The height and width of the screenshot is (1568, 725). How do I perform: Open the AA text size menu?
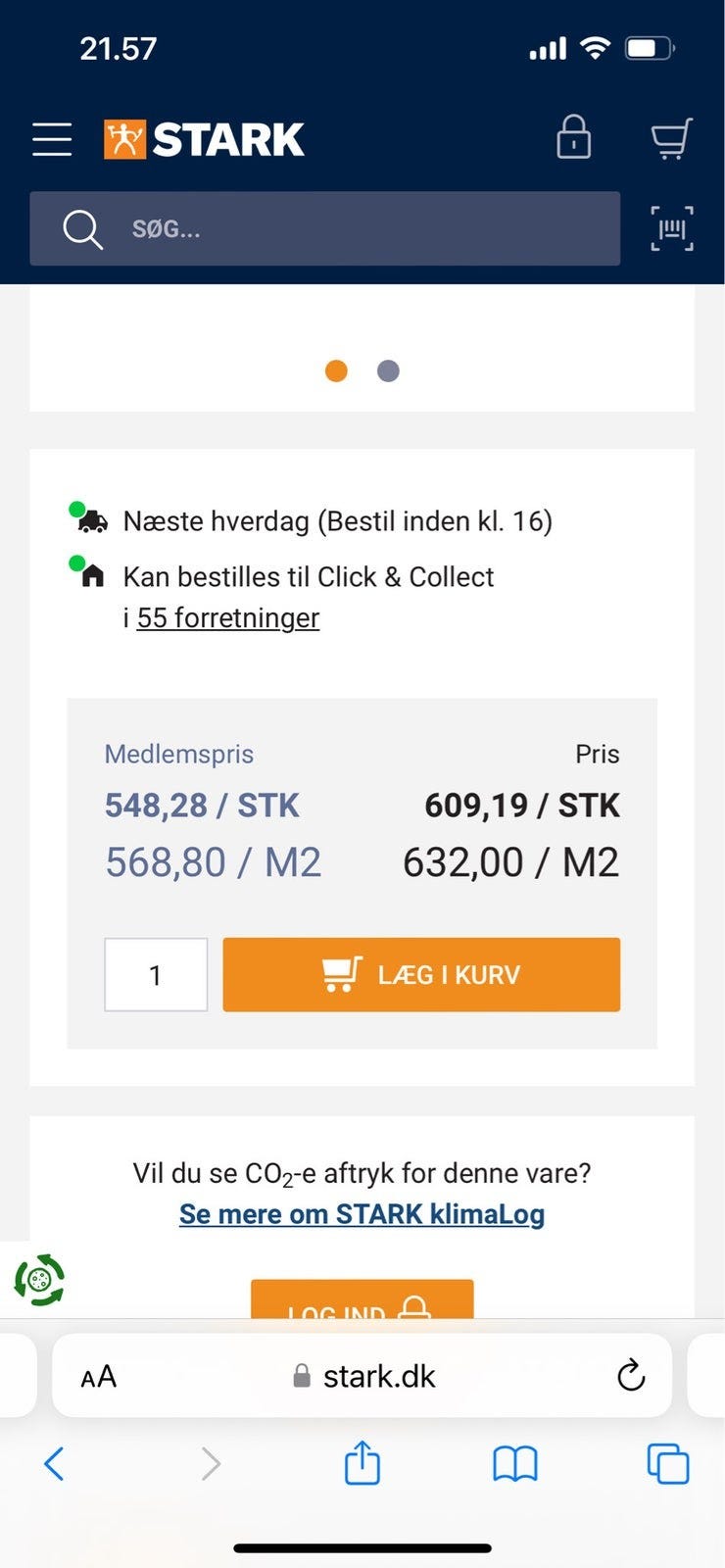98,1376
